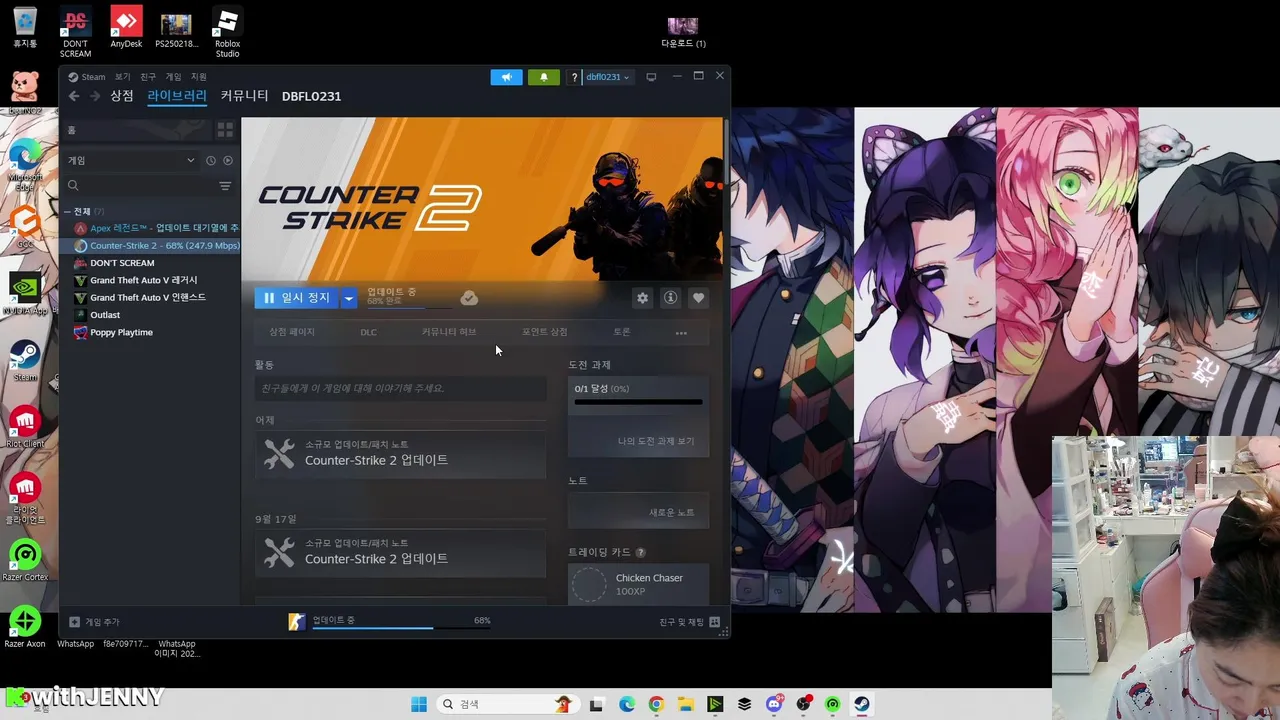Open Google Chrome from taskbar
The height and width of the screenshot is (720, 1280).
coord(656,704)
